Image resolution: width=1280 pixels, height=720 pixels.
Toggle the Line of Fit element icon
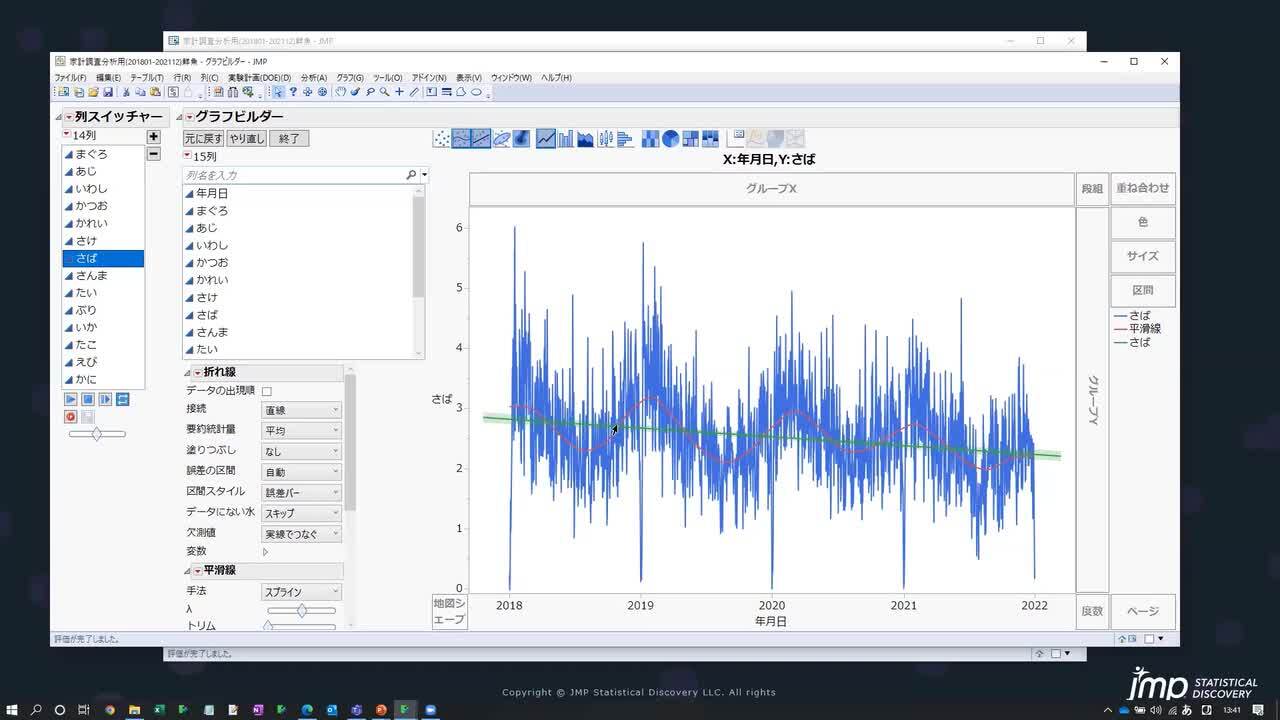(481, 138)
